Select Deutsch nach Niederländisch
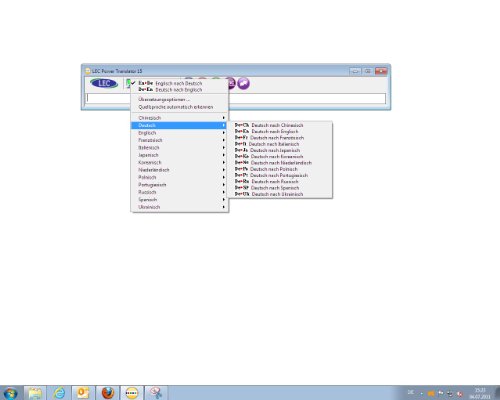Viewport: 500px width, 400px height. pos(280,163)
